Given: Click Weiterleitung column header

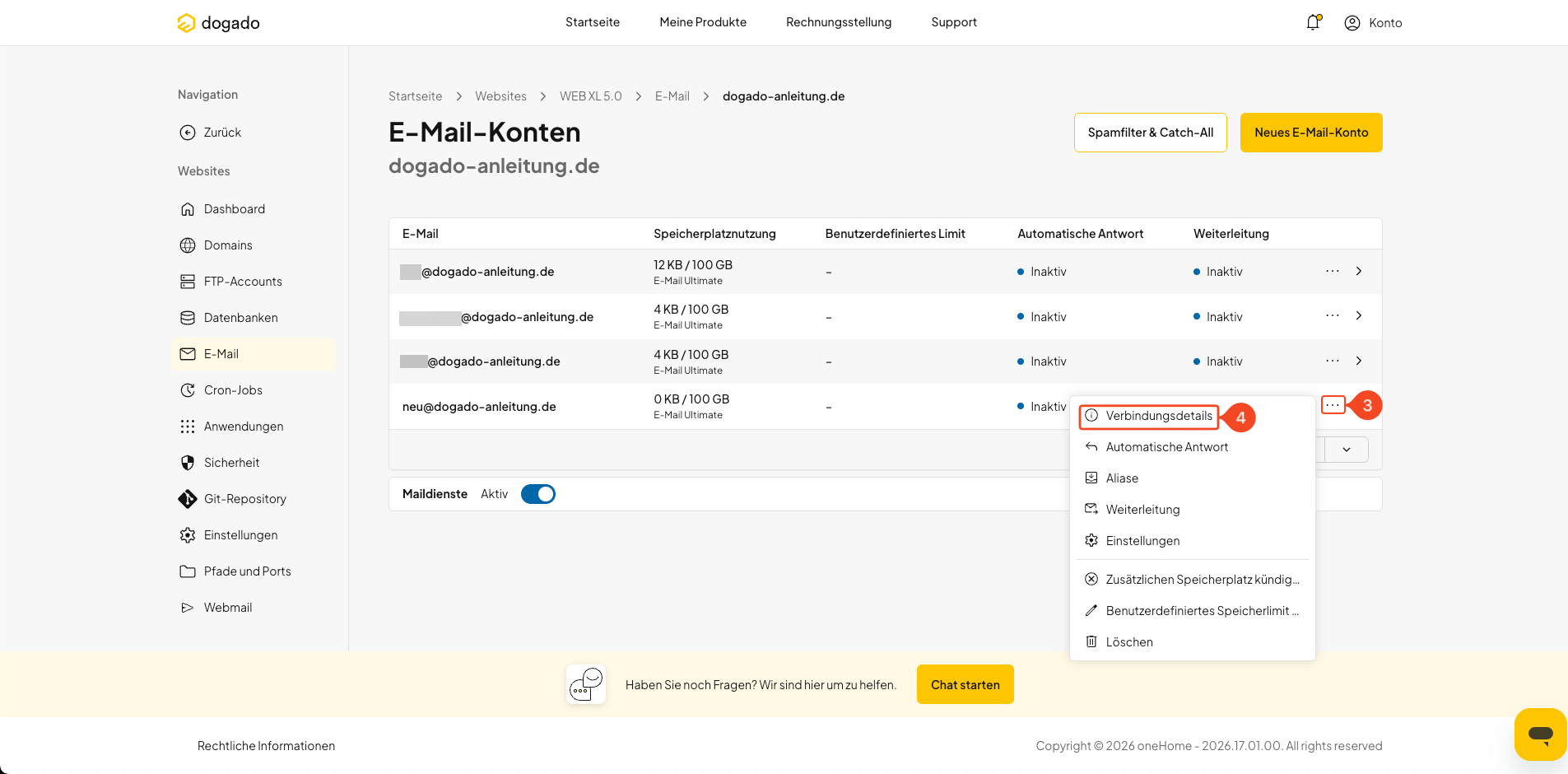Looking at the screenshot, I should (x=1231, y=234).
